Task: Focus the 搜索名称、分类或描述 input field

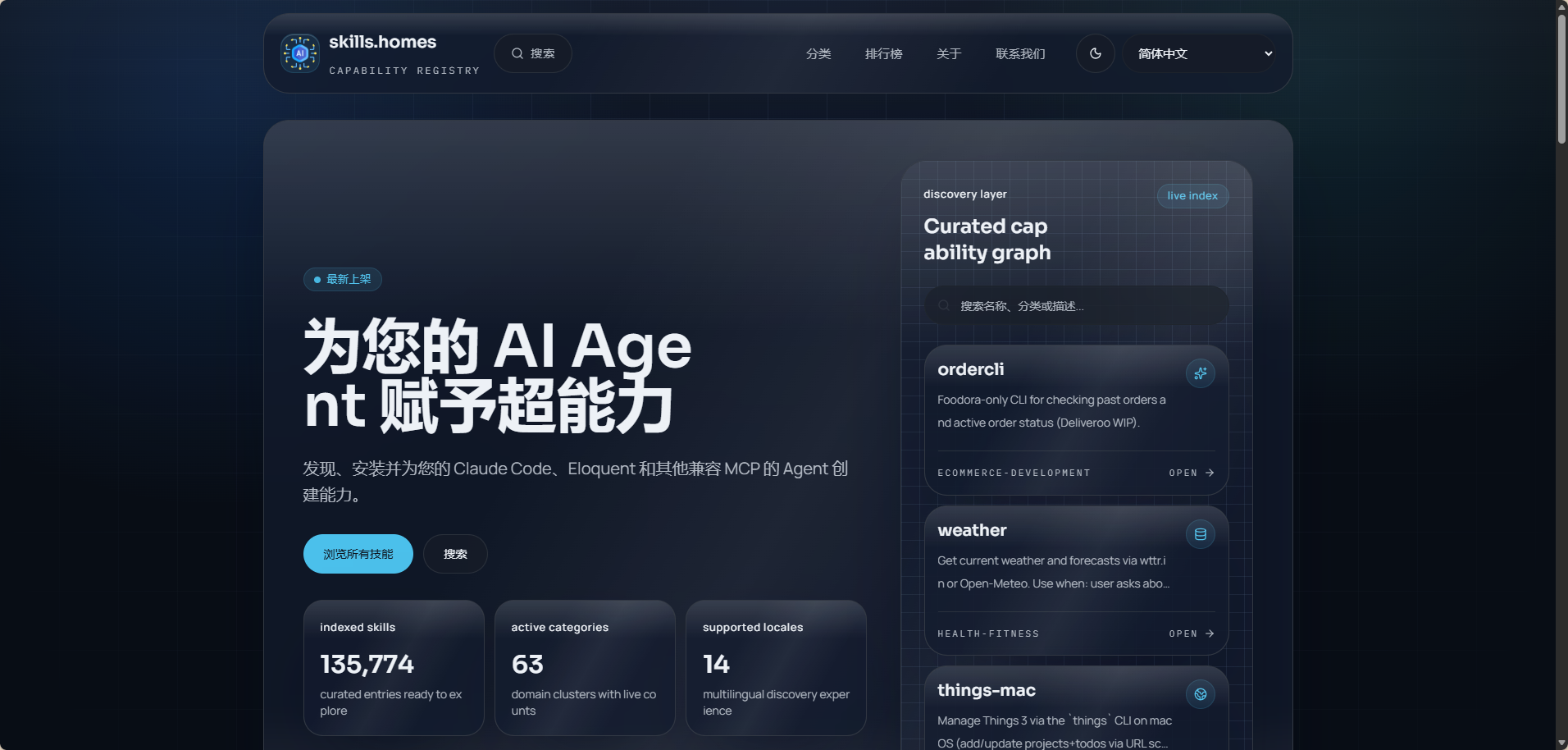Action: click(x=1077, y=305)
